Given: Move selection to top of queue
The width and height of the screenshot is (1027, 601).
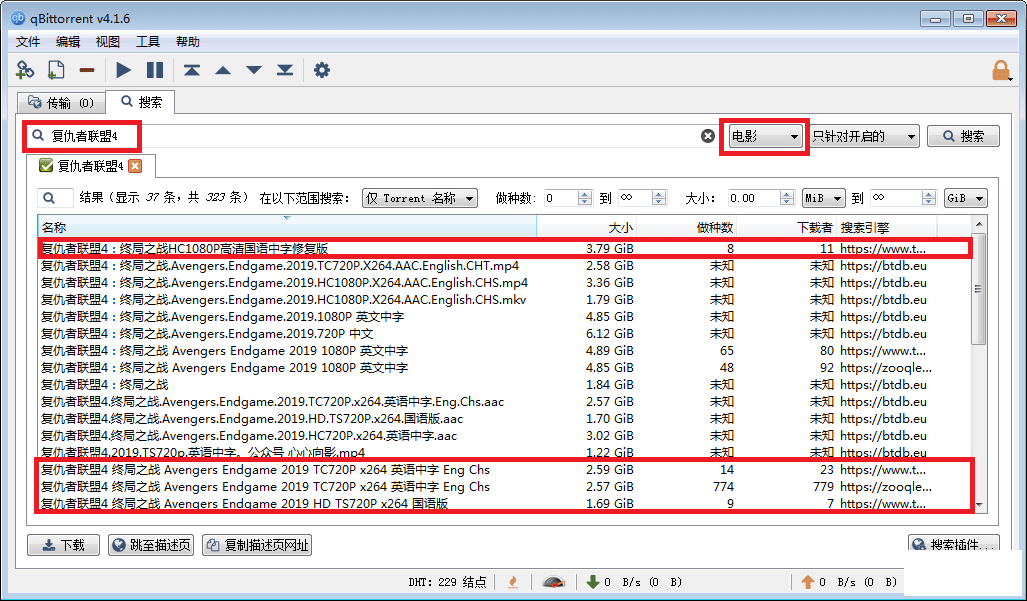Looking at the screenshot, I should click(191, 70).
